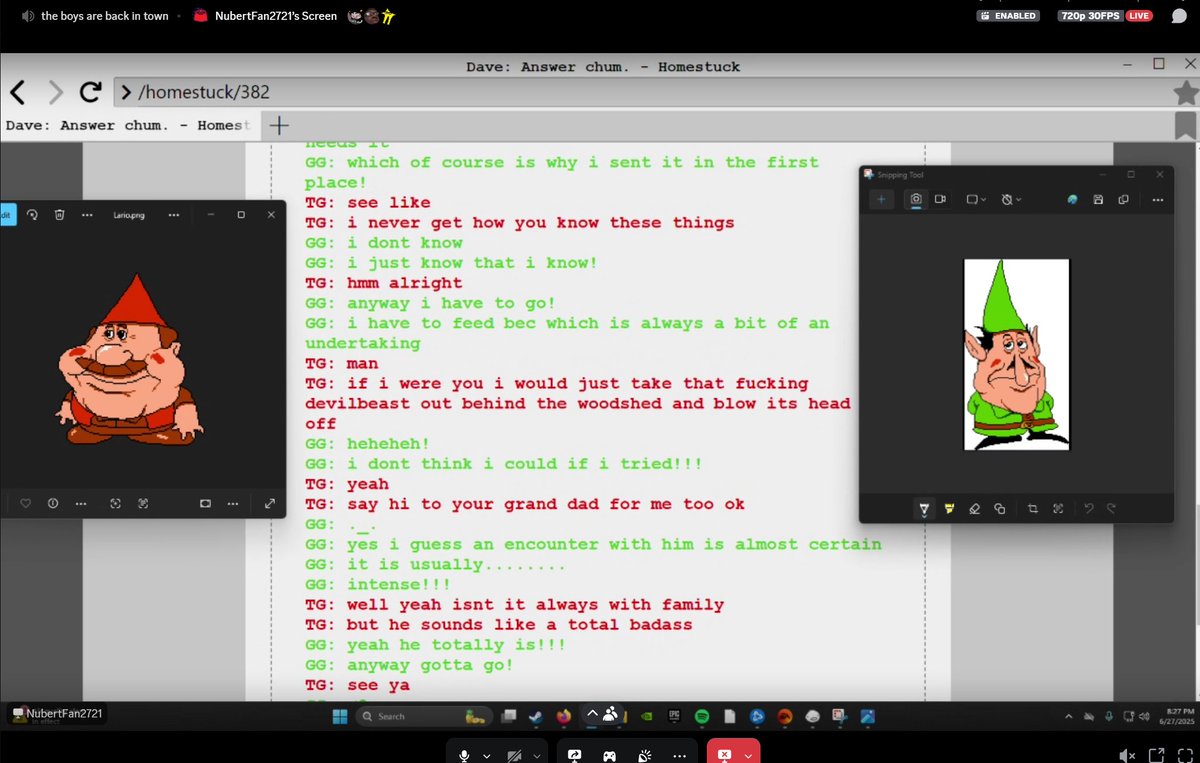
Task: Select the image crop tool in the Snipping Tool
Action: (x=1033, y=509)
